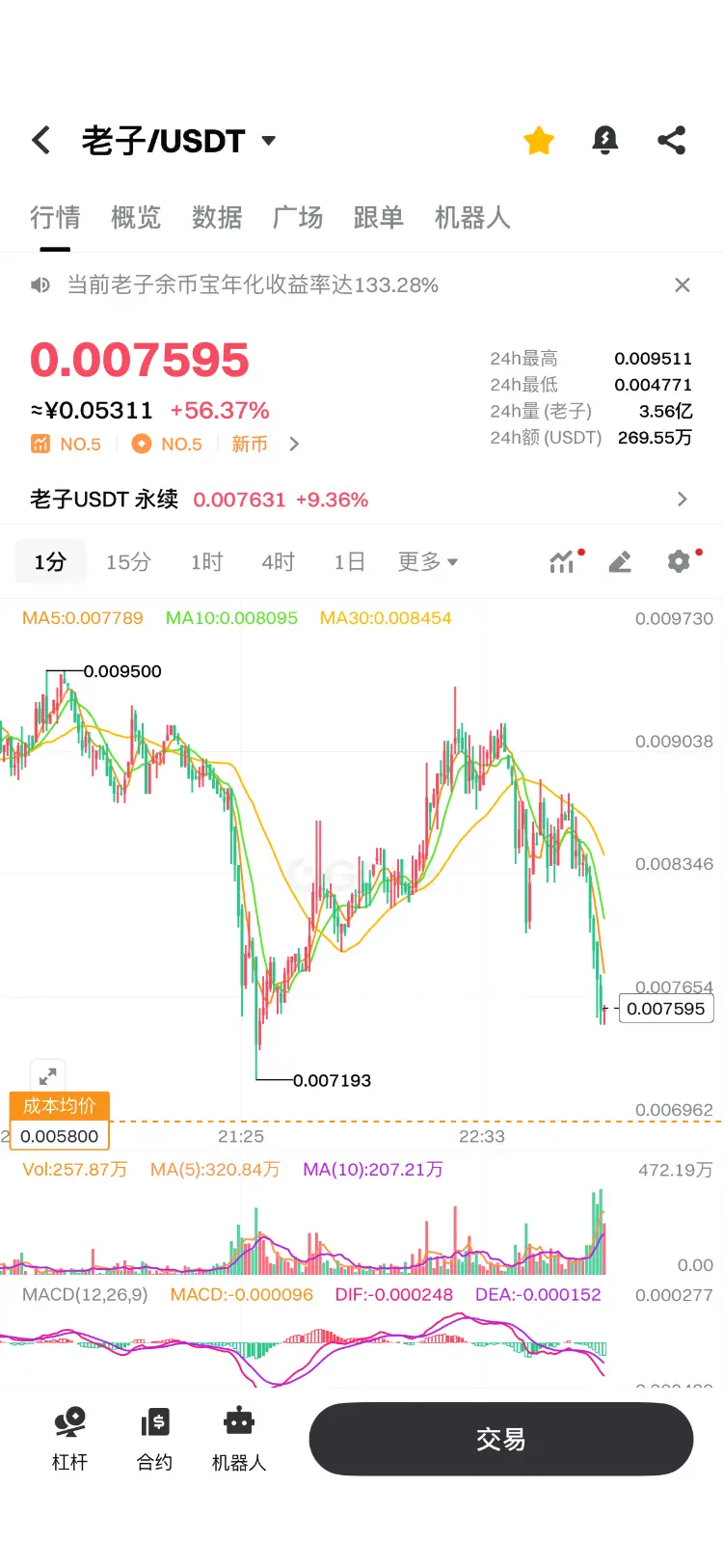Expand chart to fullscreen icon
The height and width of the screenshot is (1568, 723).
47,1075
